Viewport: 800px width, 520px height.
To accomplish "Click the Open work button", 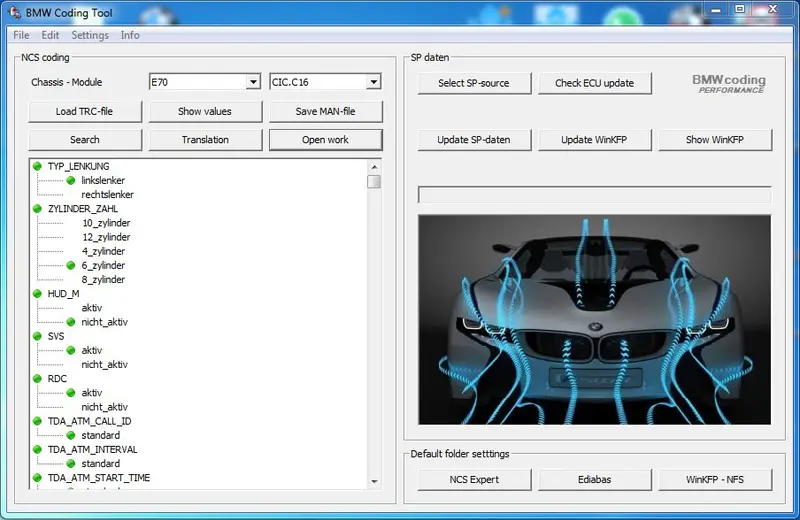I will coord(326,140).
